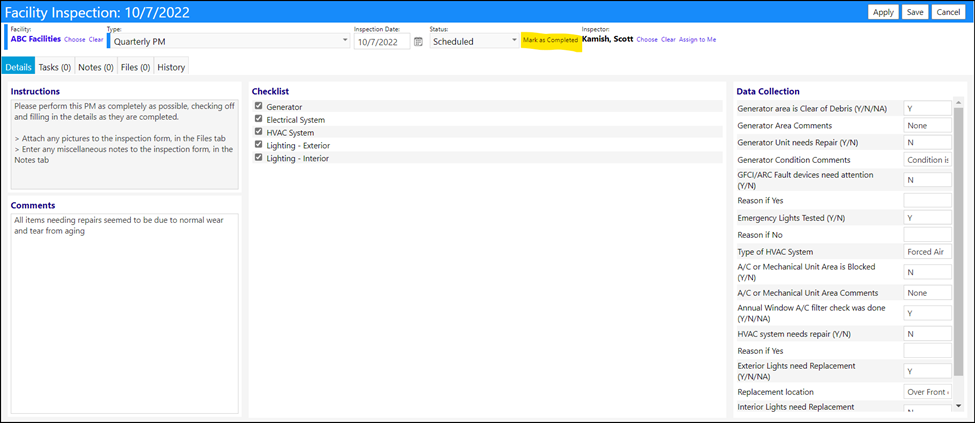Viewport: 975px width, 423px height.
Task: Edit the Generator Unit needs Repair field
Action: [x=927, y=142]
